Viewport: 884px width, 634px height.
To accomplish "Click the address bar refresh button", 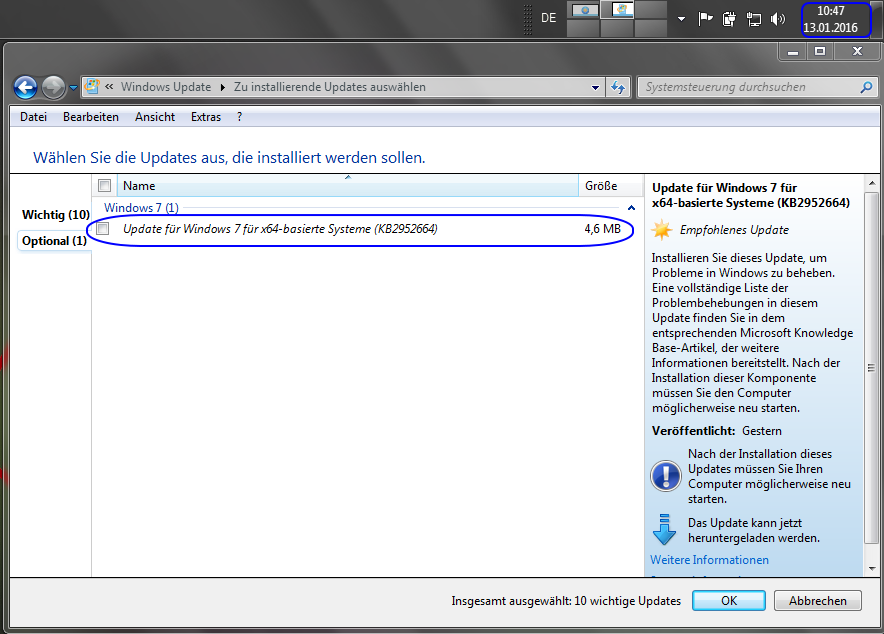I will tap(618, 87).
